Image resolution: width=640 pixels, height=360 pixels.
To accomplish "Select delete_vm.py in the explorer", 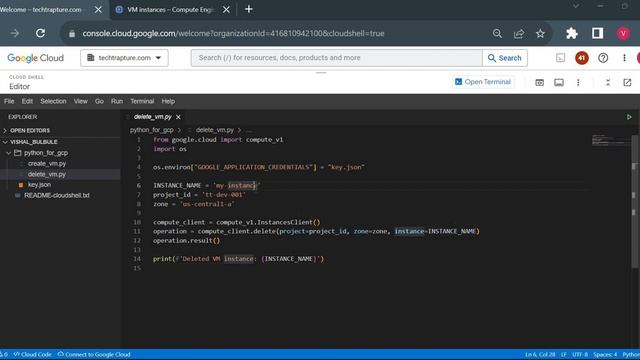I will pyautogui.click(x=47, y=174).
